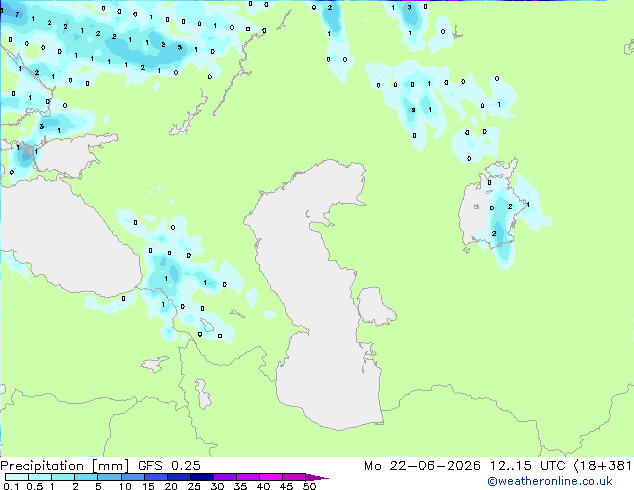The height and width of the screenshot is (490, 634).
Task: Select the 5–10 mm legend color swatch
Action: (109, 477)
